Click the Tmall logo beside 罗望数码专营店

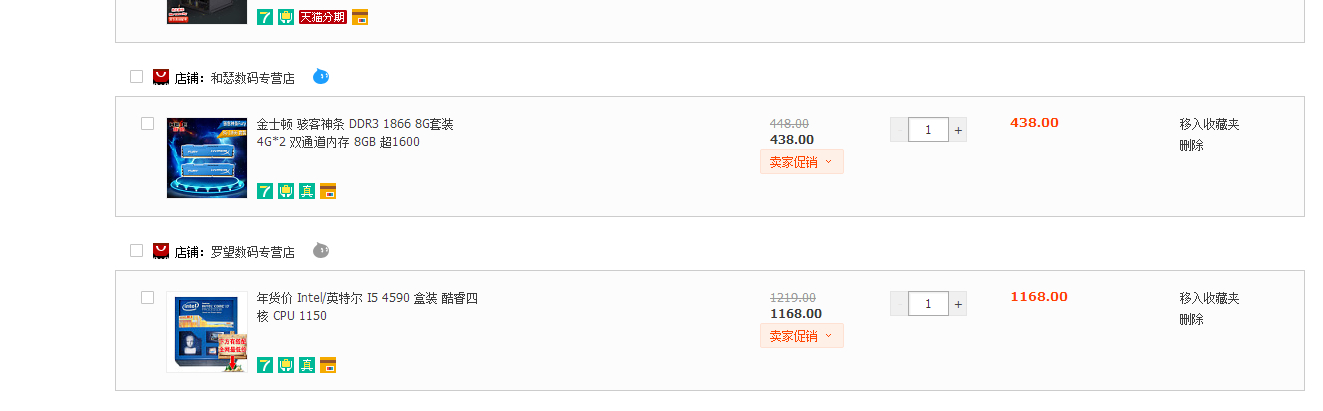pyautogui.click(x=161, y=251)
